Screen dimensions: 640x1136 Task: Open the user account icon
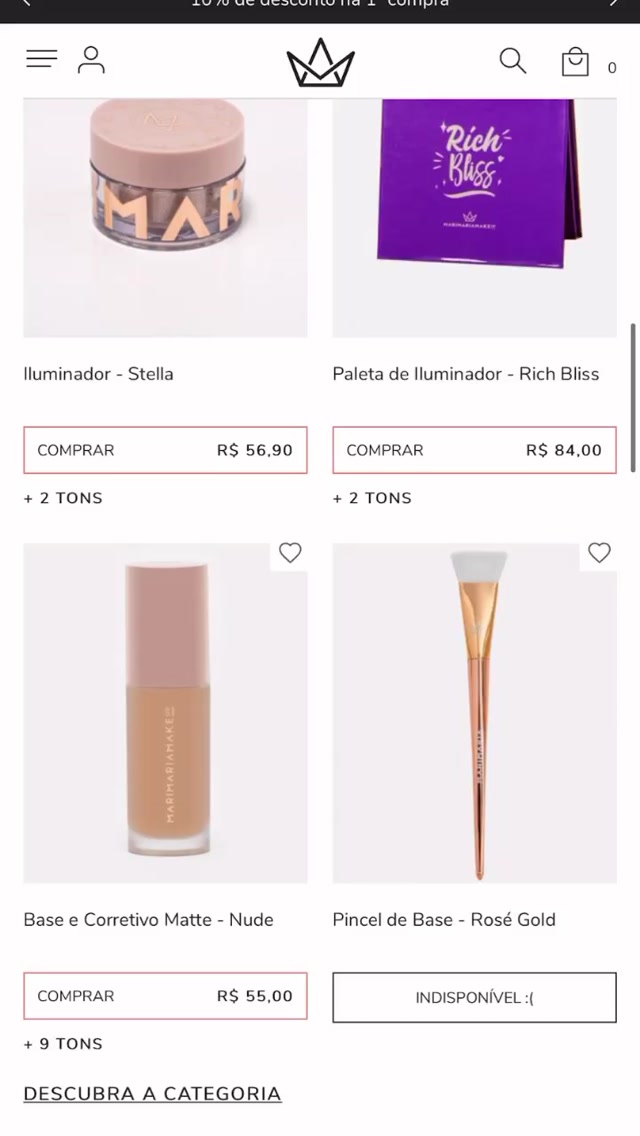(91, 60)
